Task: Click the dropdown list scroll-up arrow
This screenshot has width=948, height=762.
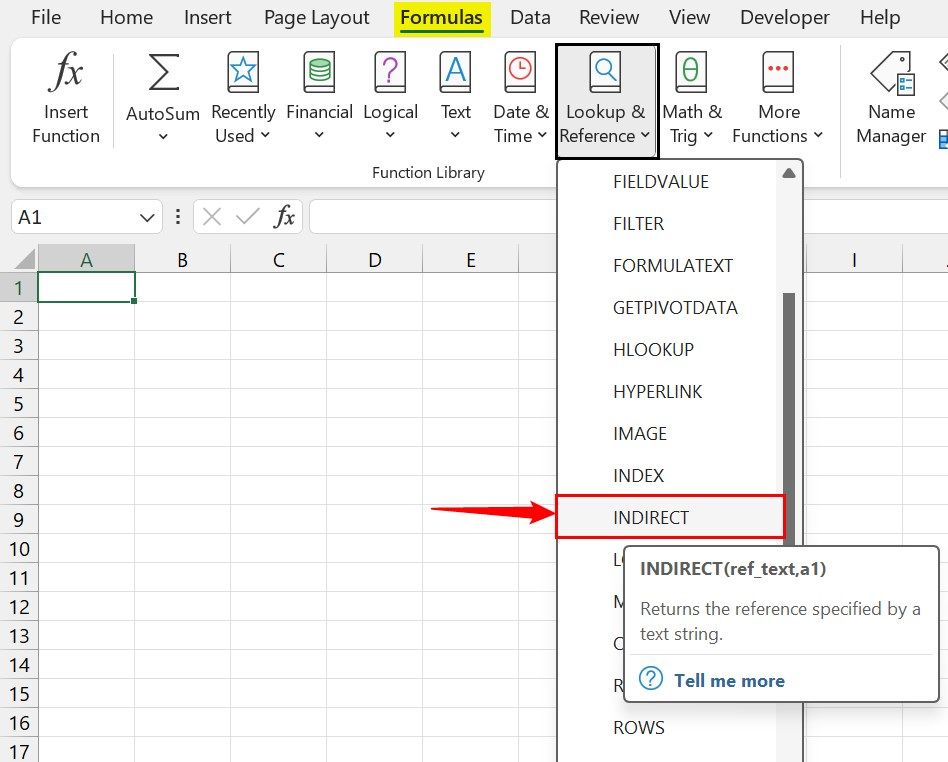Action: (x=788, y=174)
